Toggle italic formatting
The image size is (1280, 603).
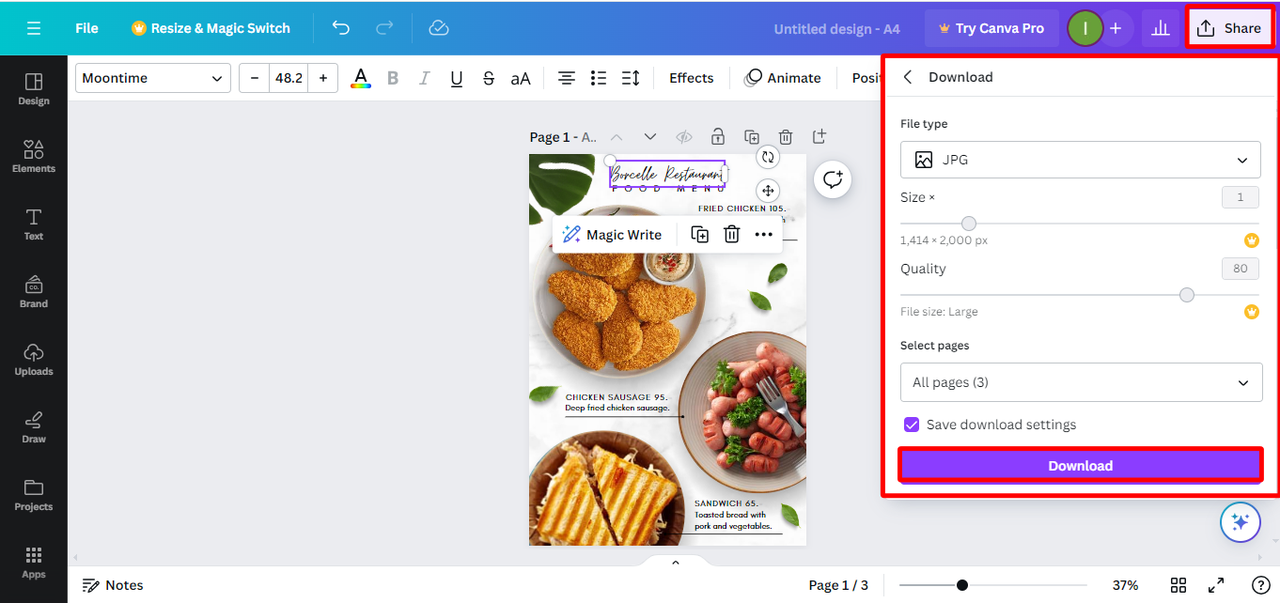424,78
